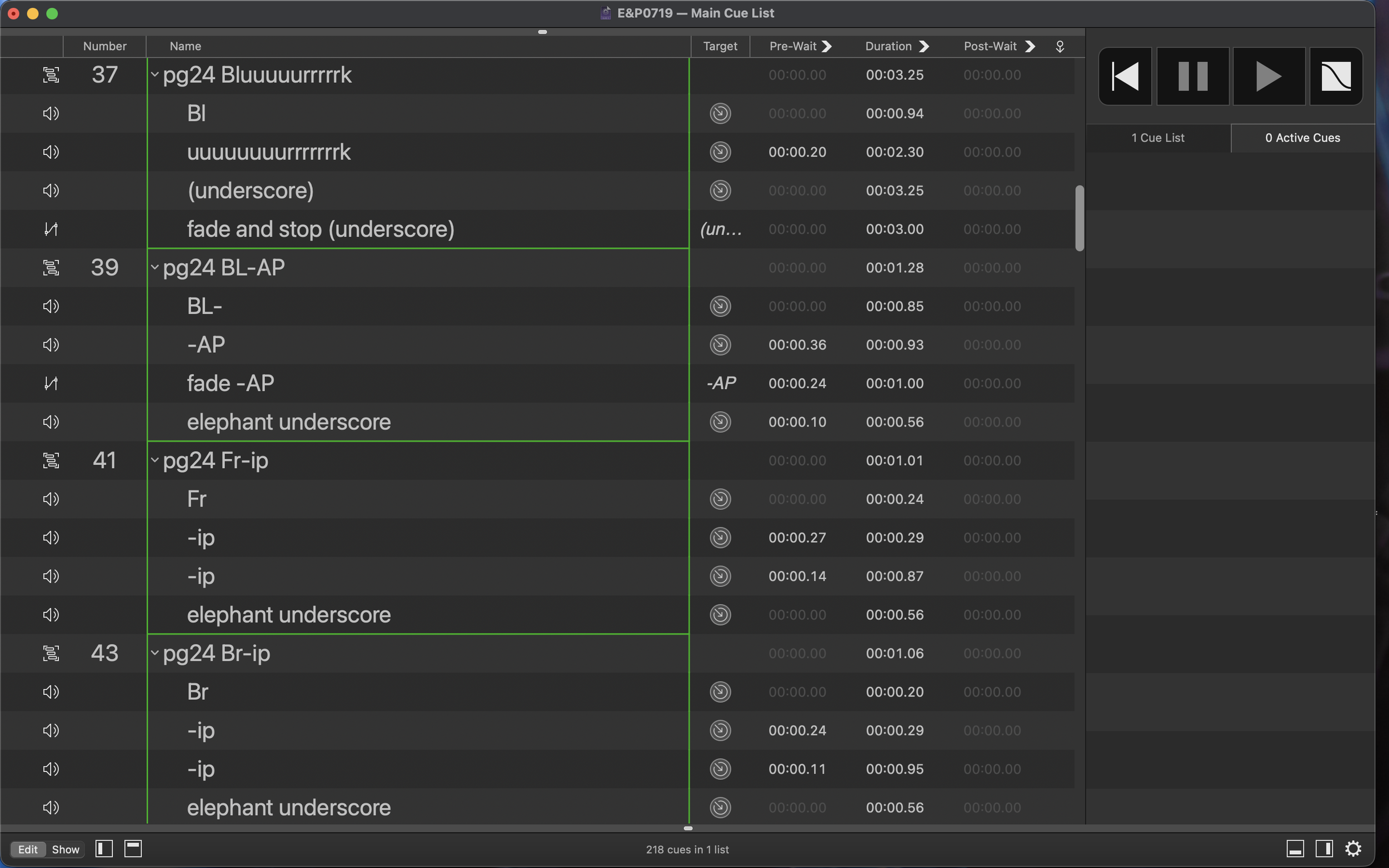
Task: Show the right side panel icon
Action: coord(1324,849)
